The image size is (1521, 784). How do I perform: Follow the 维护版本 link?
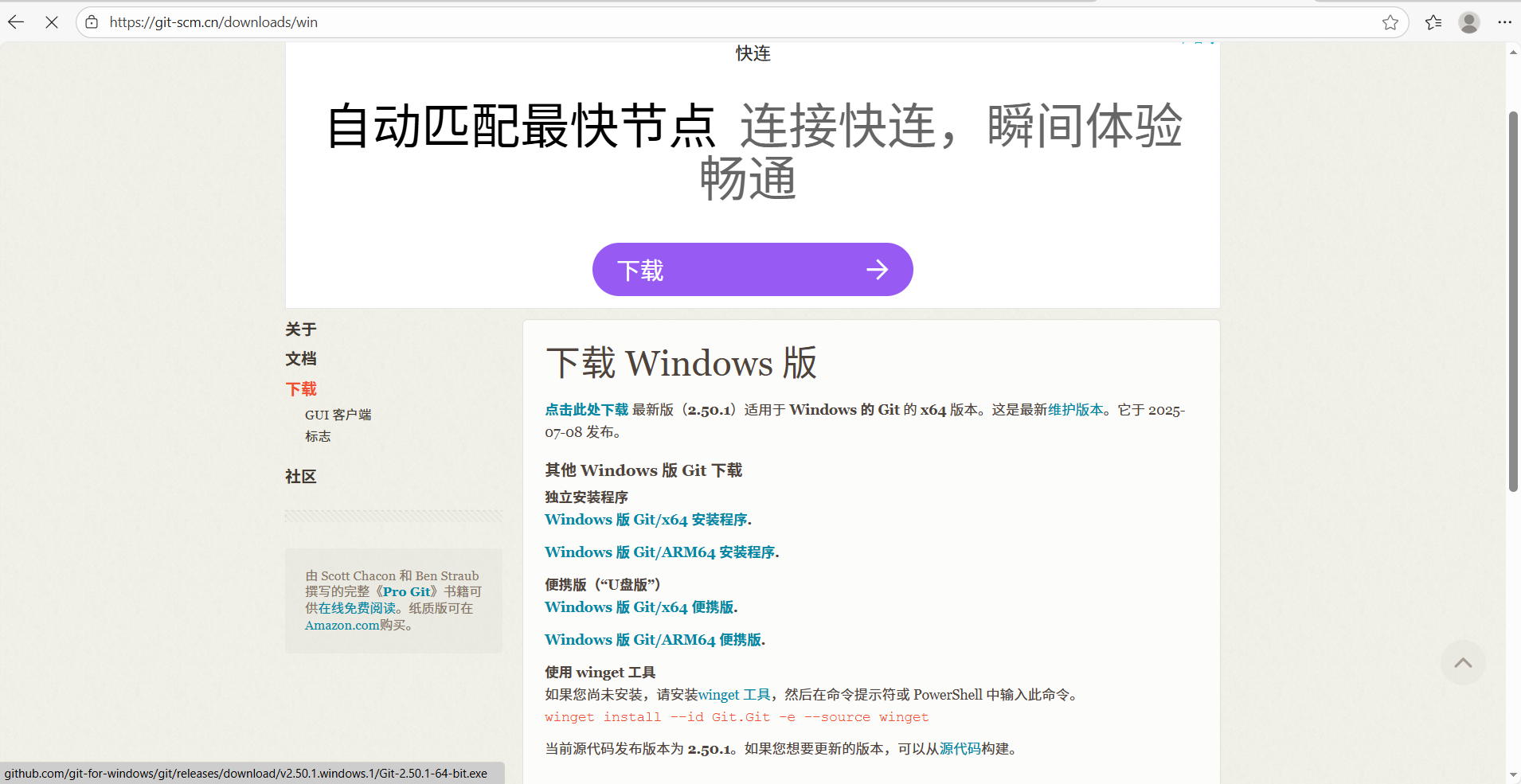point(1075,410)
